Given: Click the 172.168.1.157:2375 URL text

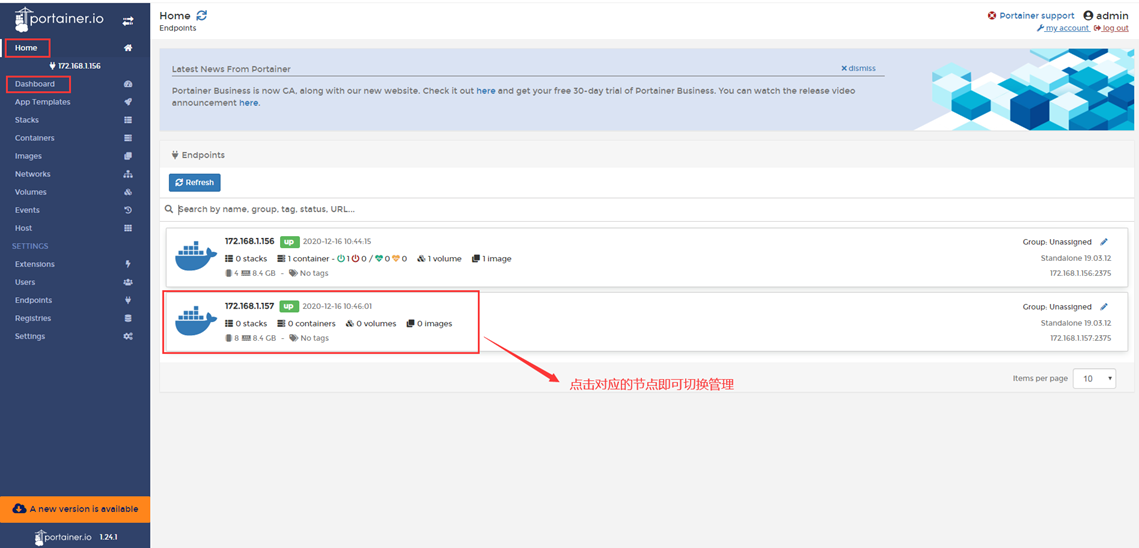Looking at the screenshot, I should point(1080,338).
